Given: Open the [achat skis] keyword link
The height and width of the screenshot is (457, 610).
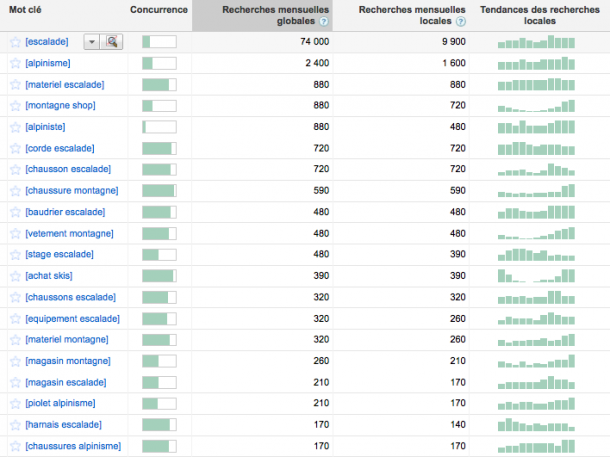Looking at the screenshot, I should pyautogui.click(x=49, y=276).
